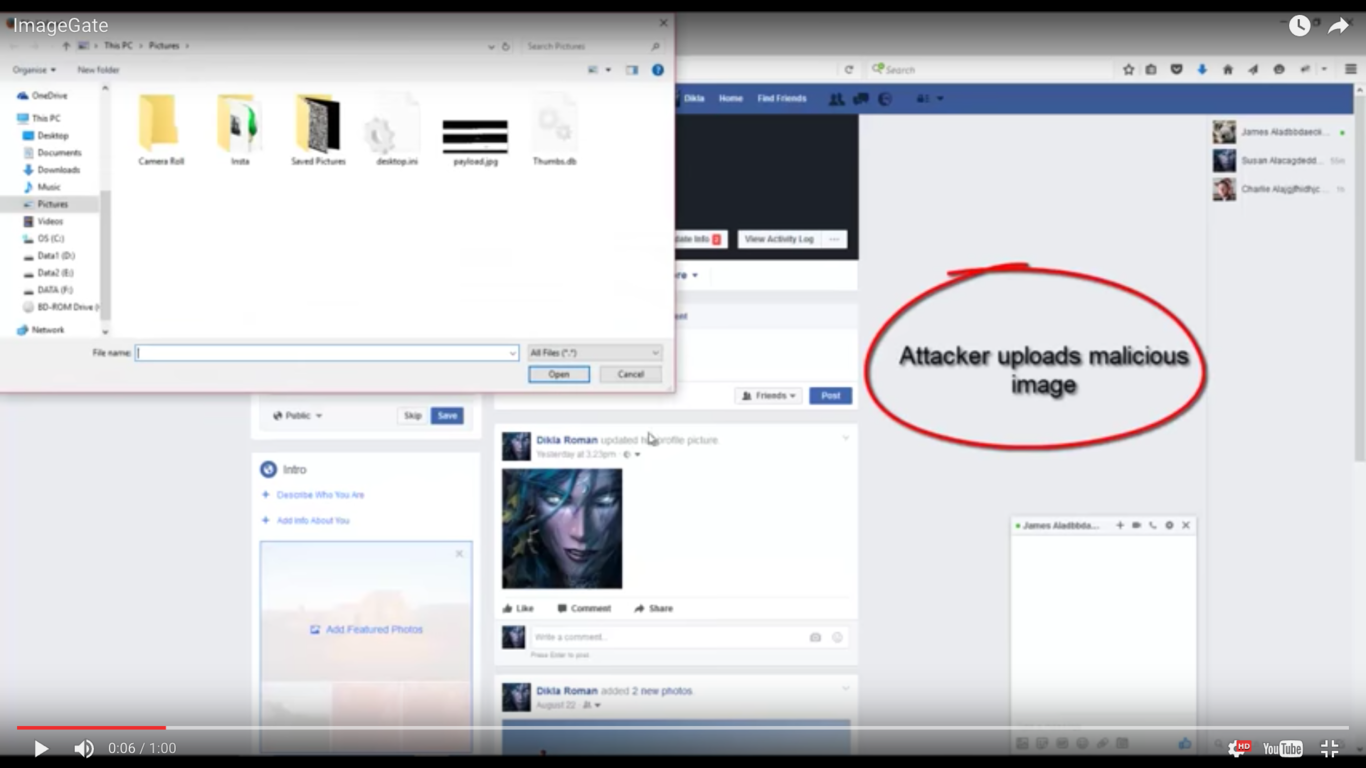Go up one folder in file dialog
Screen dimensions: 1366x768
point(66,46)
